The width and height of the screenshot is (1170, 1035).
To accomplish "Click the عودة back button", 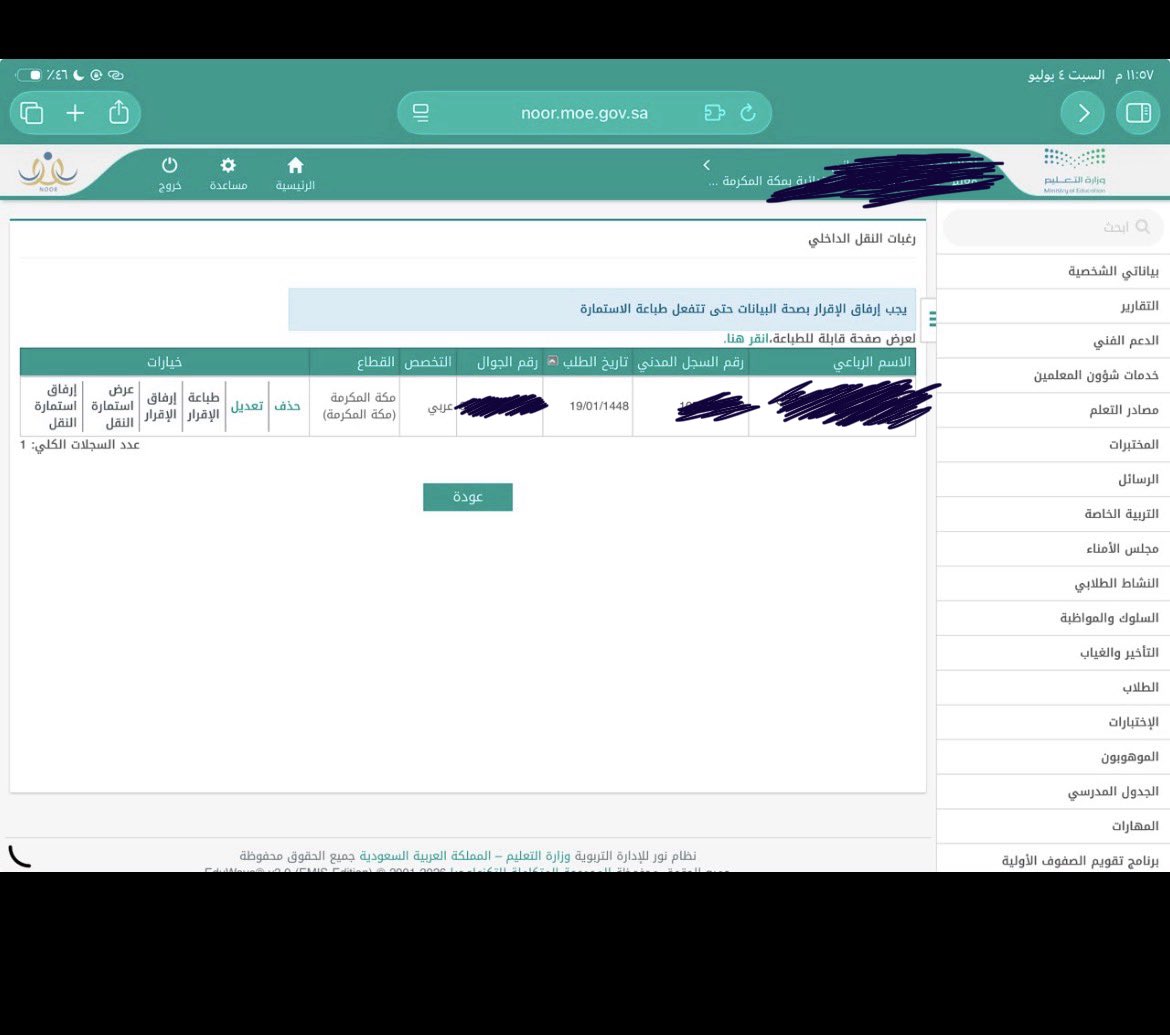I will [468, 497].
